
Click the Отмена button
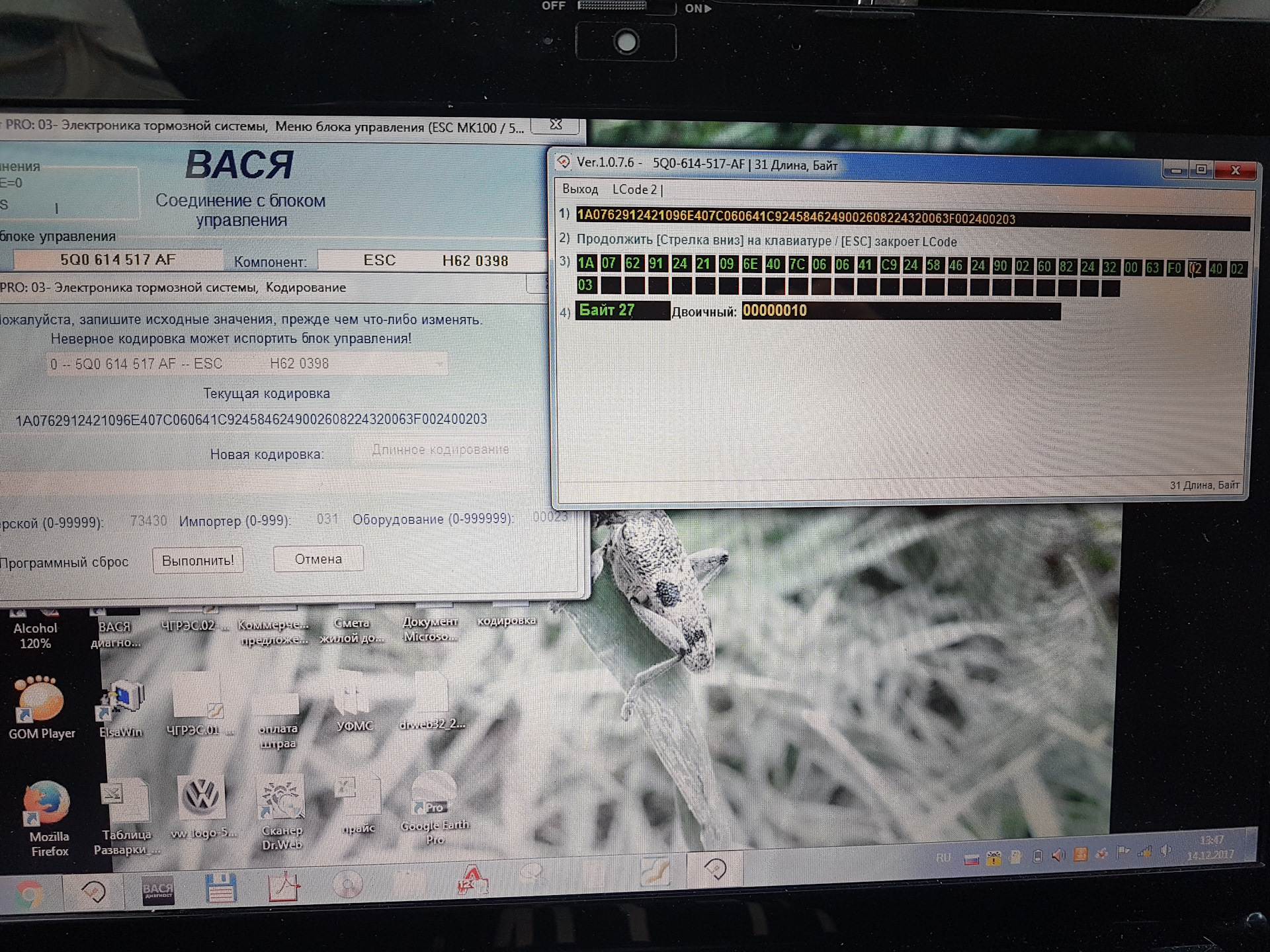point(318,559)
